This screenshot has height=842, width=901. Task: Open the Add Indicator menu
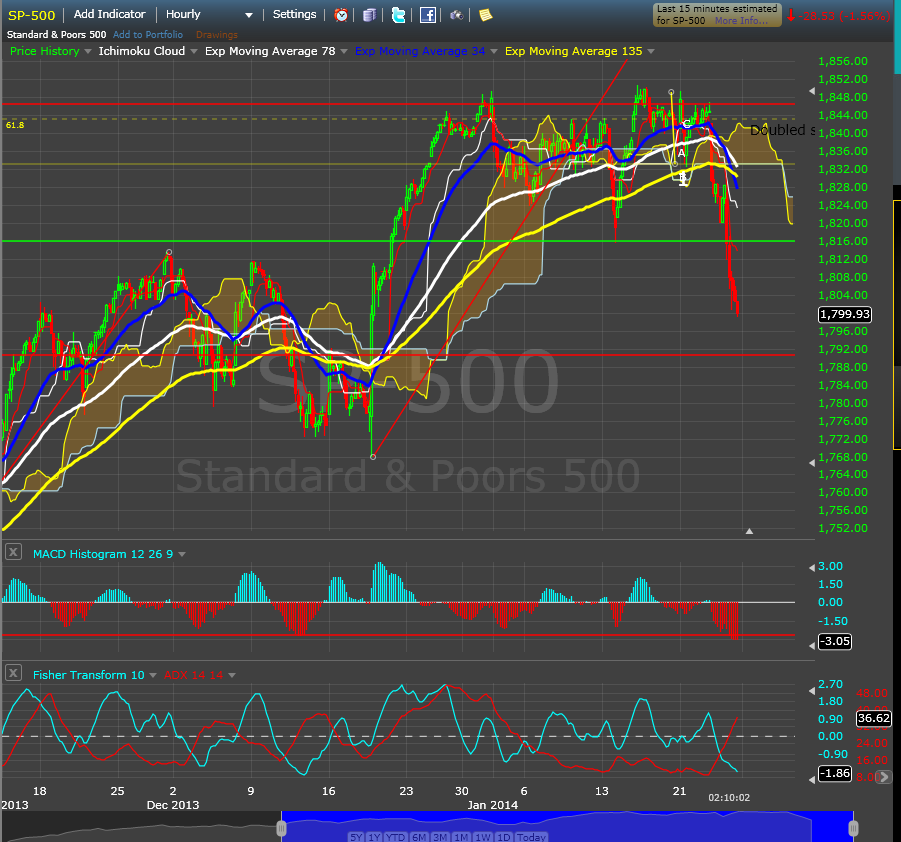tap(110, 14)
